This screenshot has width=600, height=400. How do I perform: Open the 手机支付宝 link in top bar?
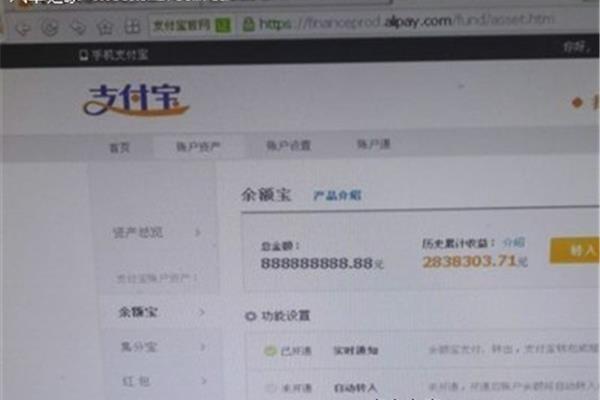[114, 55]
